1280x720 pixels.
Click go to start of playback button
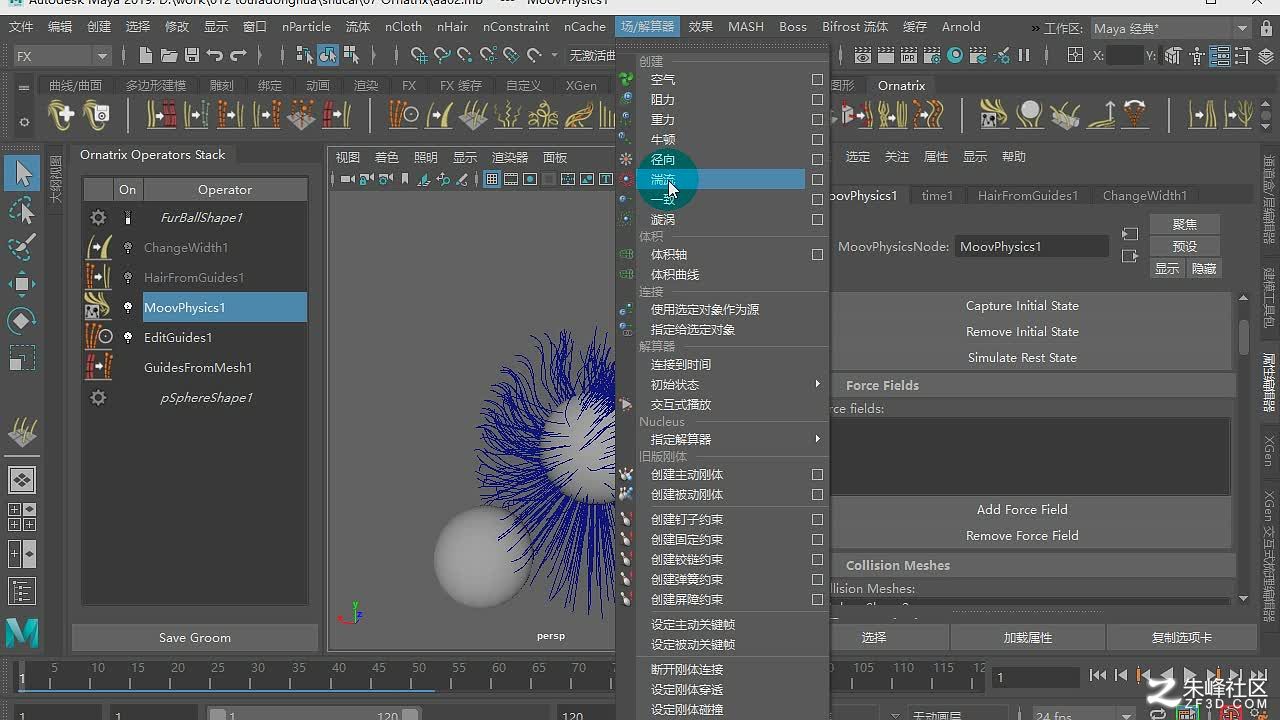point(1098,677)
